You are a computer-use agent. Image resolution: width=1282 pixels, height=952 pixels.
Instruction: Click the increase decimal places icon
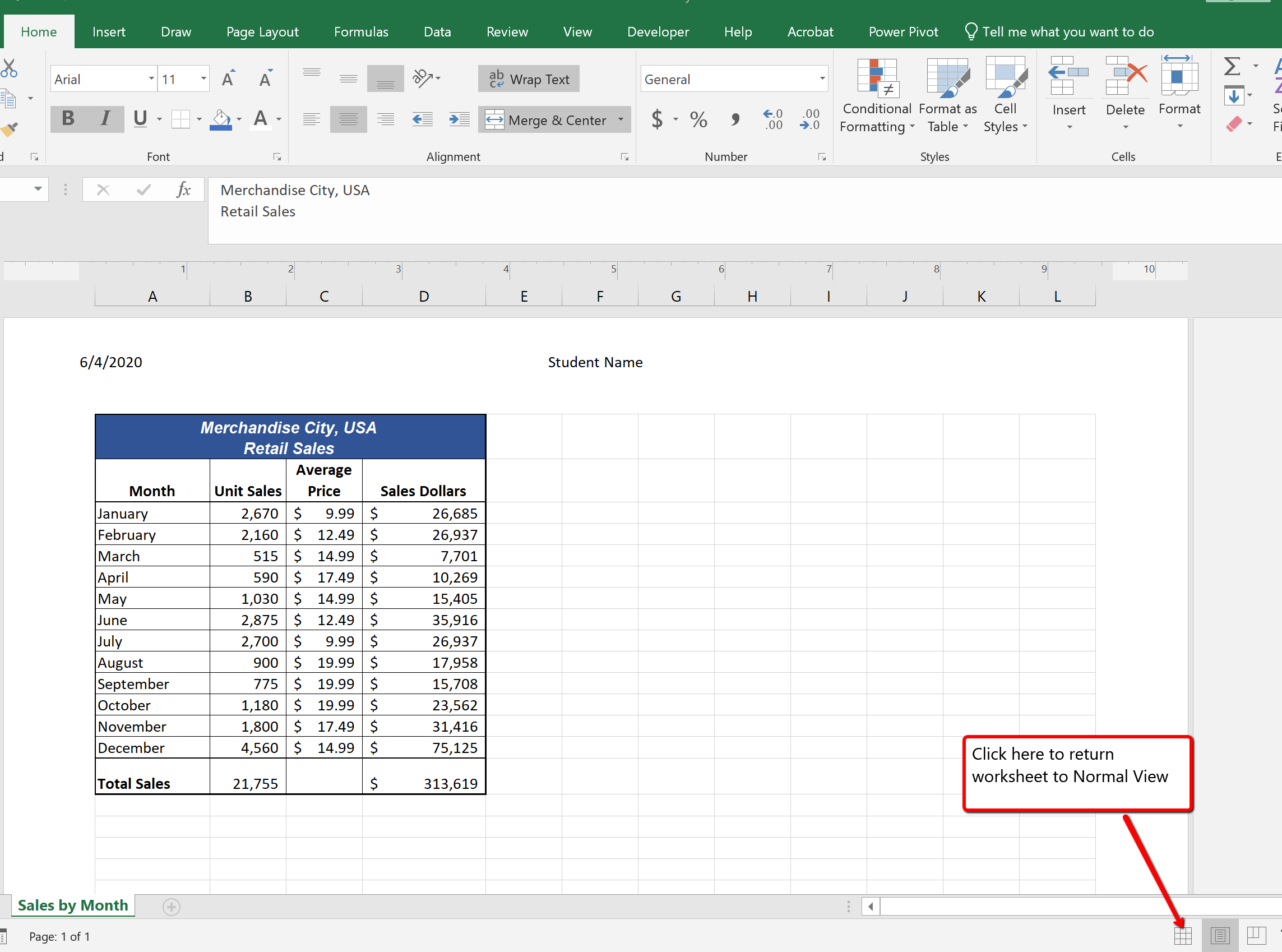[771, 119]
